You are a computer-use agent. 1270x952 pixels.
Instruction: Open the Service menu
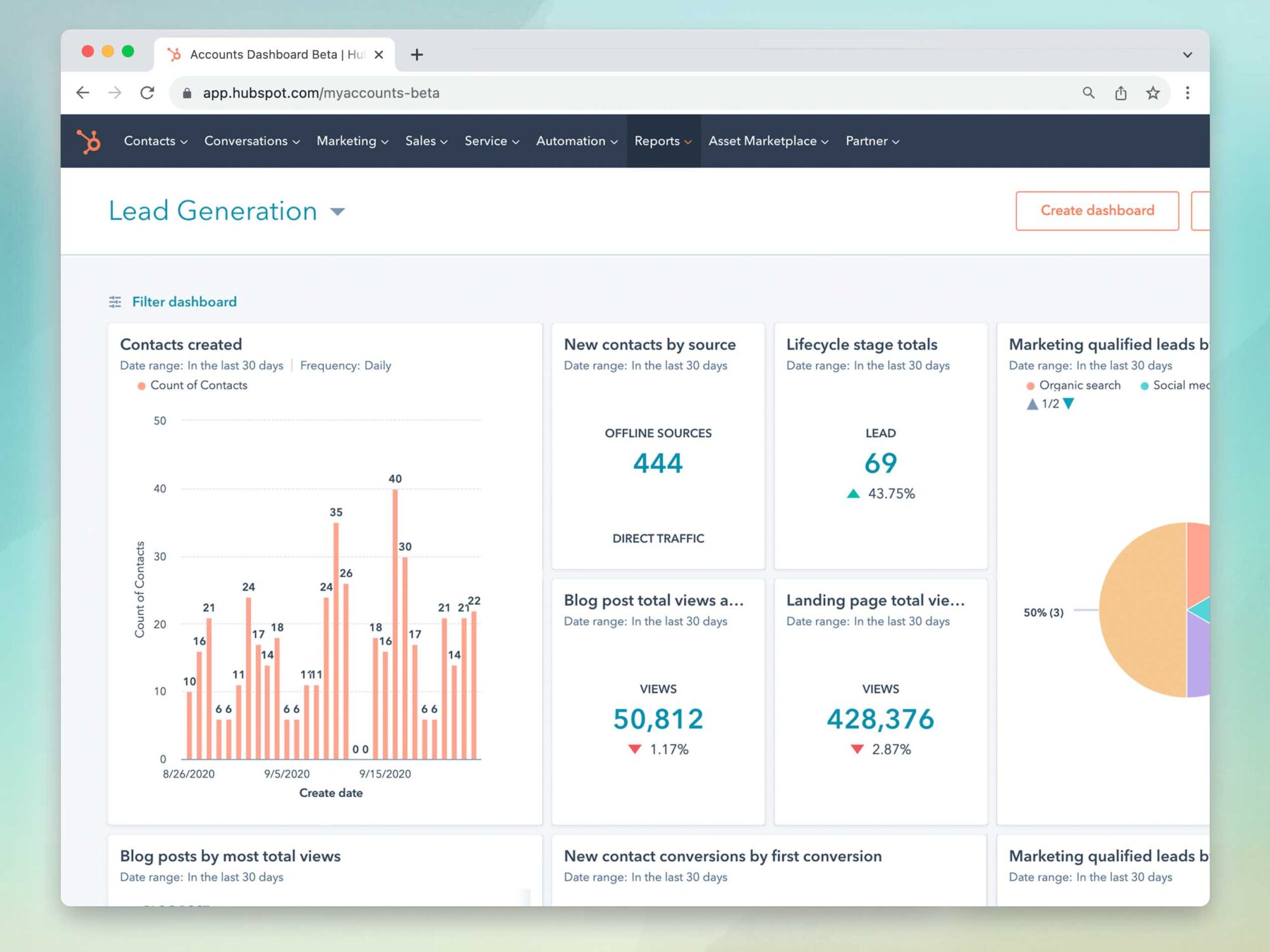pyautogui.click(x=492, y=141)
